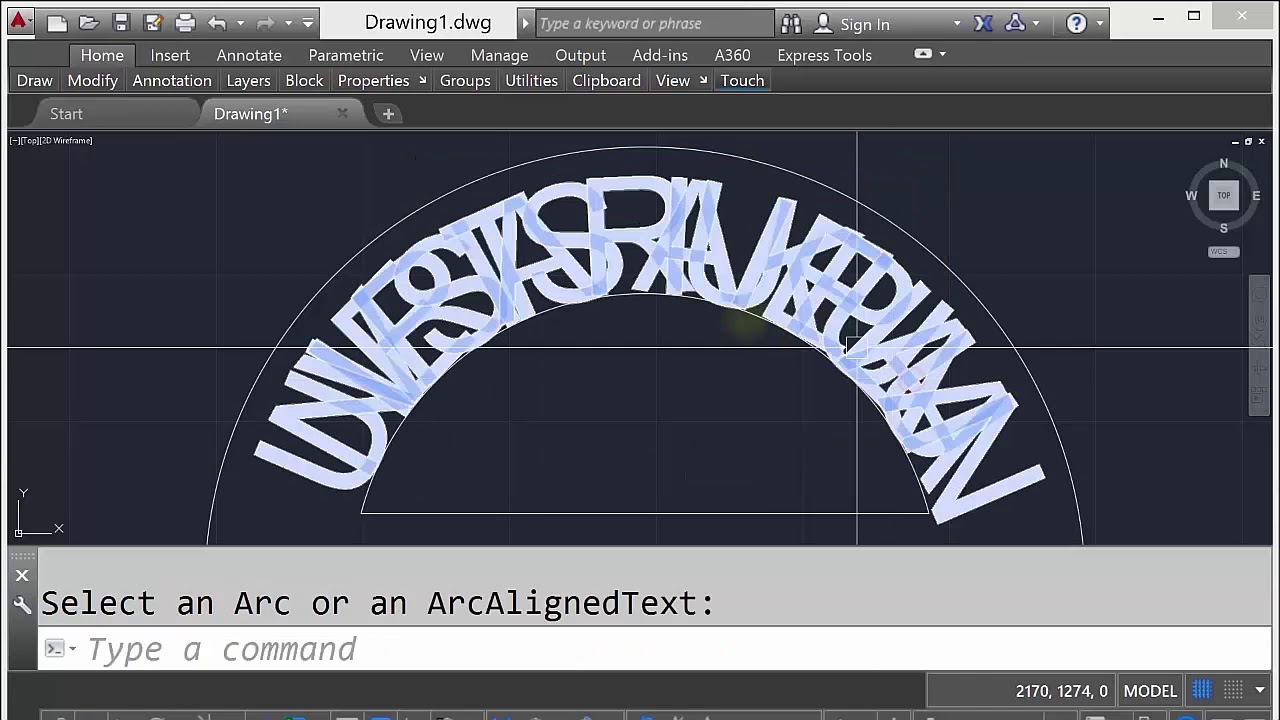Click the W compass direction on ViewCube

1191,196
